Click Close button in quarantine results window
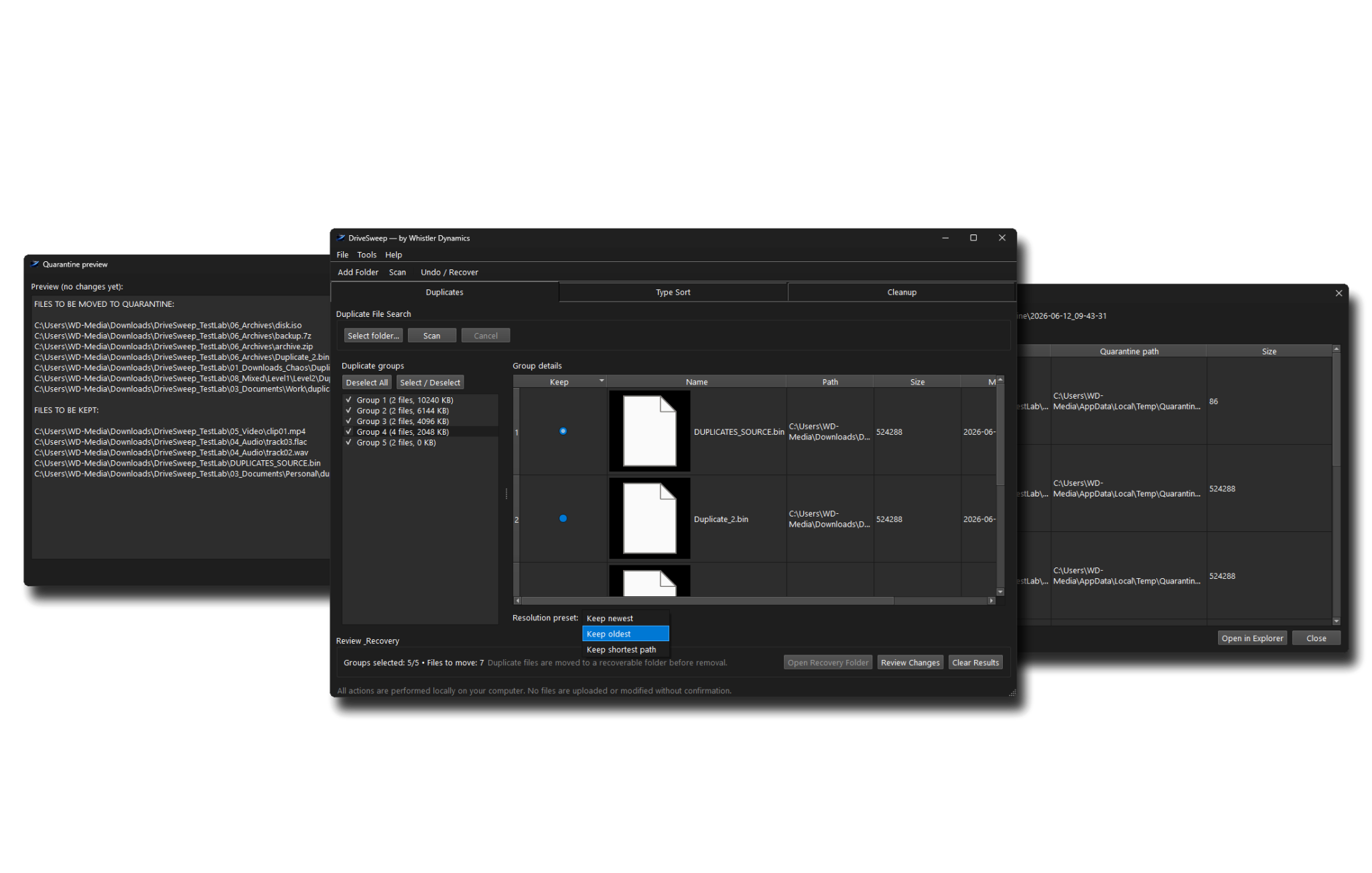This screenshot has height=873, width=1372. point(1316,638)
